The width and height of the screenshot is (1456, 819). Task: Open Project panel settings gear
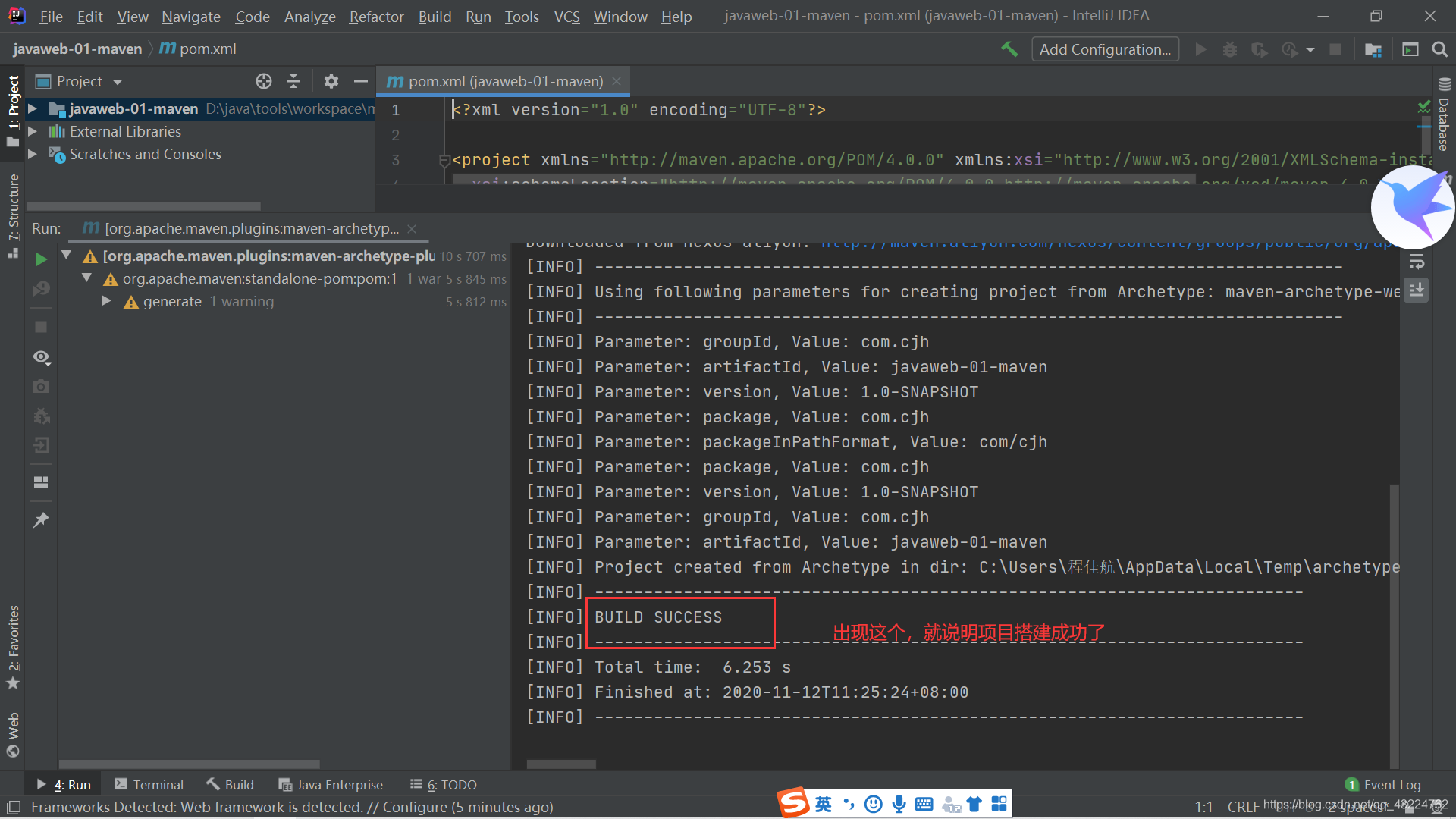[x=331, y=81]
